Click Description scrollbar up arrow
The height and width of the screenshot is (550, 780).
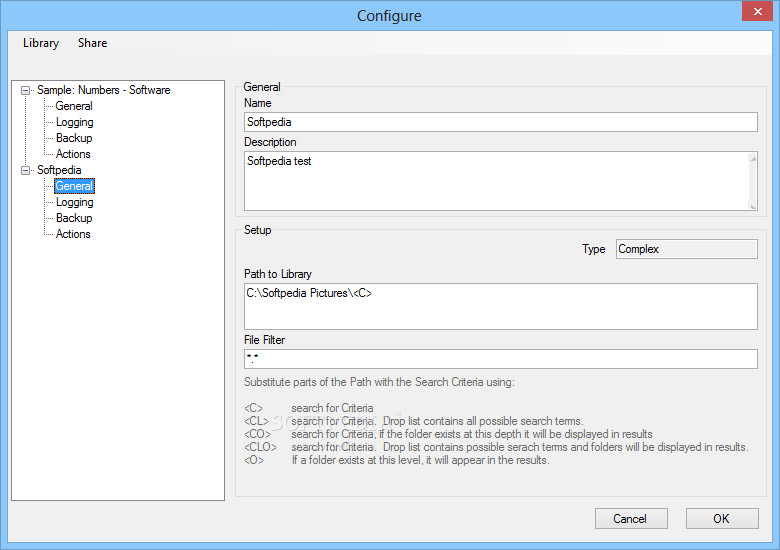click(x=753, y=159)
